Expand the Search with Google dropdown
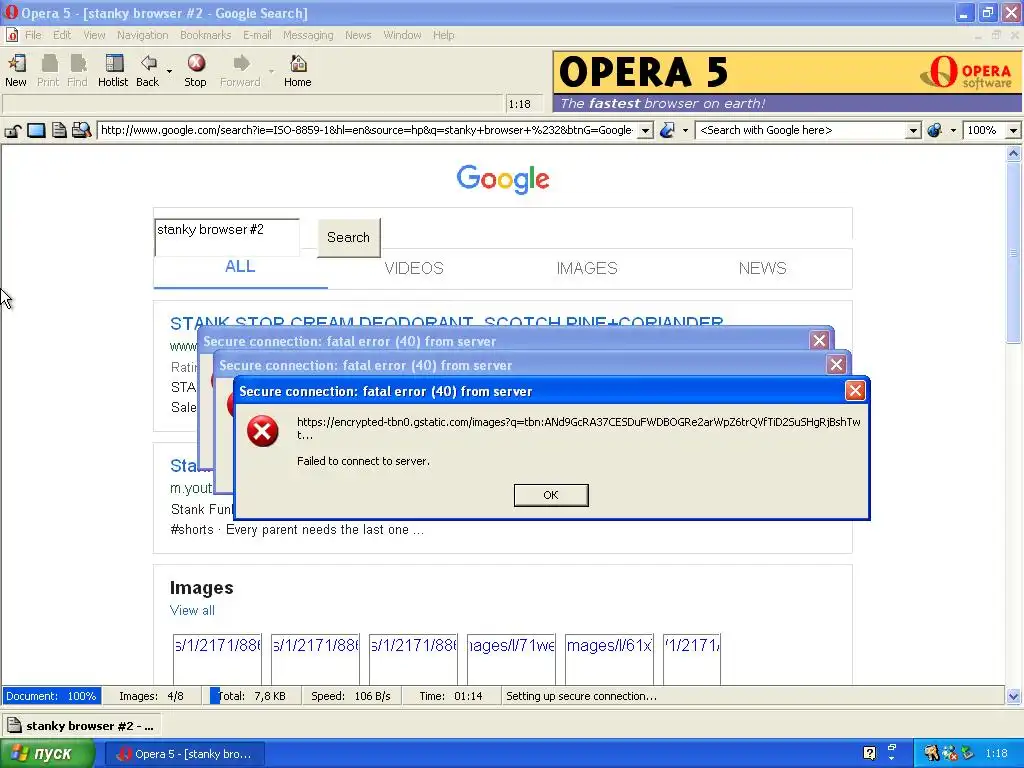 (x=914, y=131)
